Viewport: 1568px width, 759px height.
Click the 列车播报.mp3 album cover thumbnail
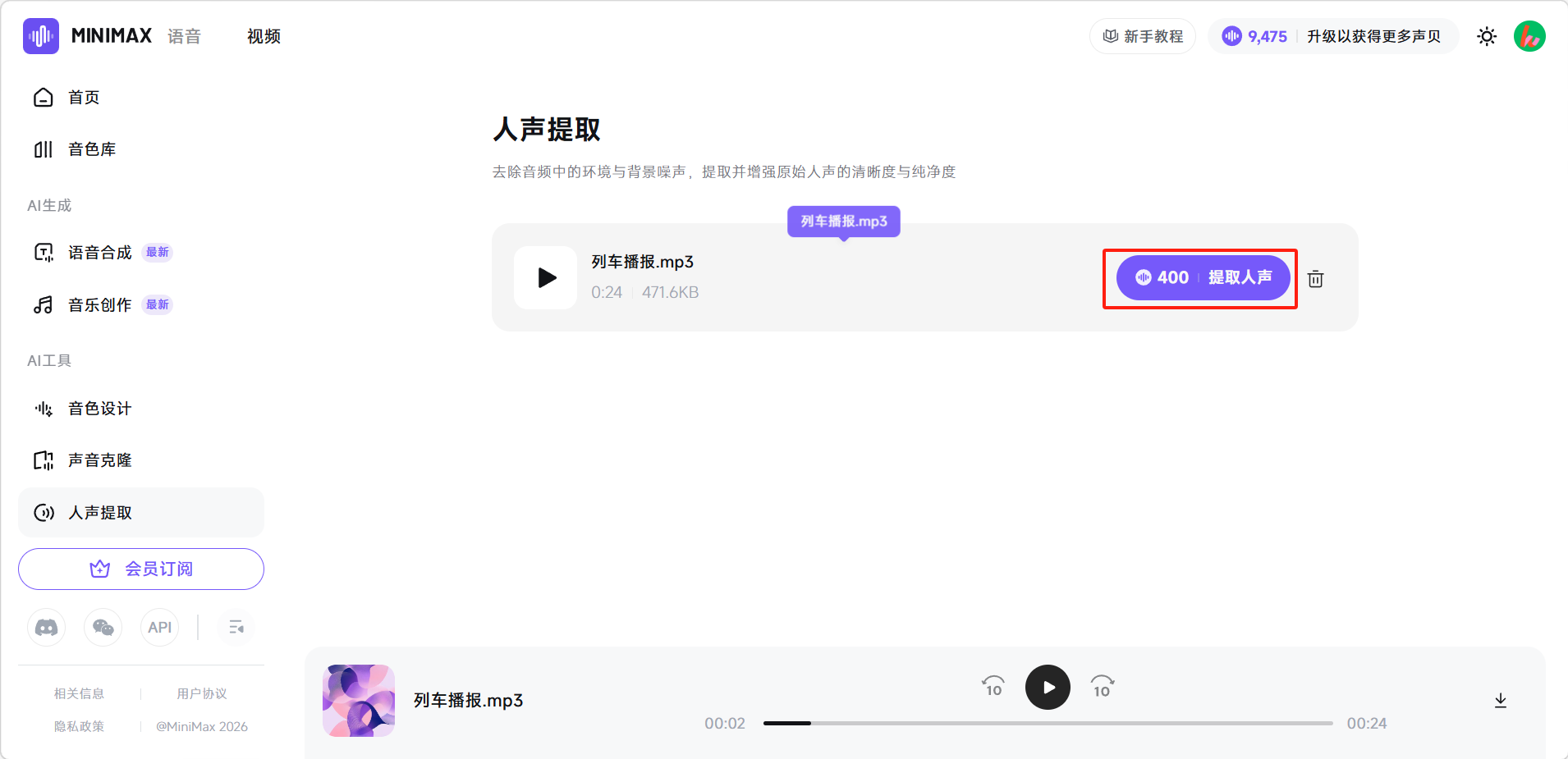(x=359, y=700)
